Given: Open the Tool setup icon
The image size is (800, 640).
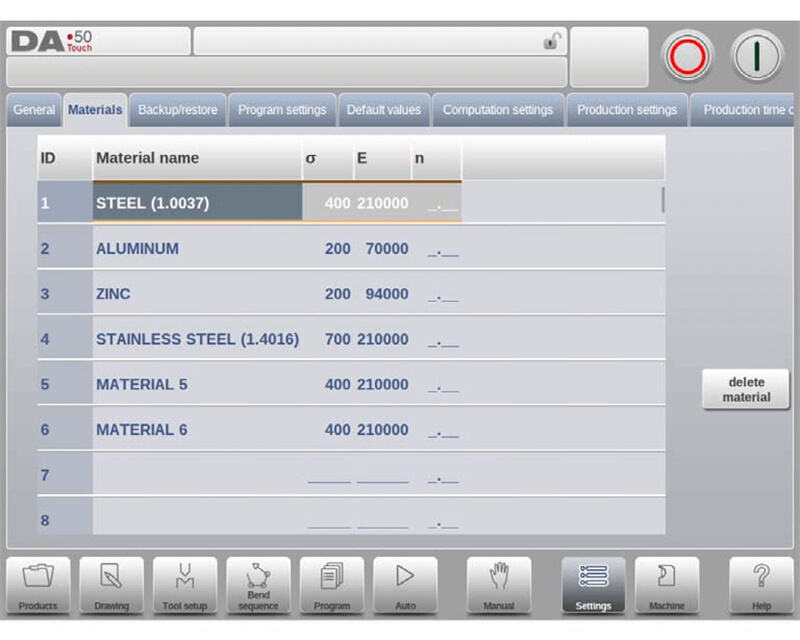Looking at the screenshot, I should 185,585.
